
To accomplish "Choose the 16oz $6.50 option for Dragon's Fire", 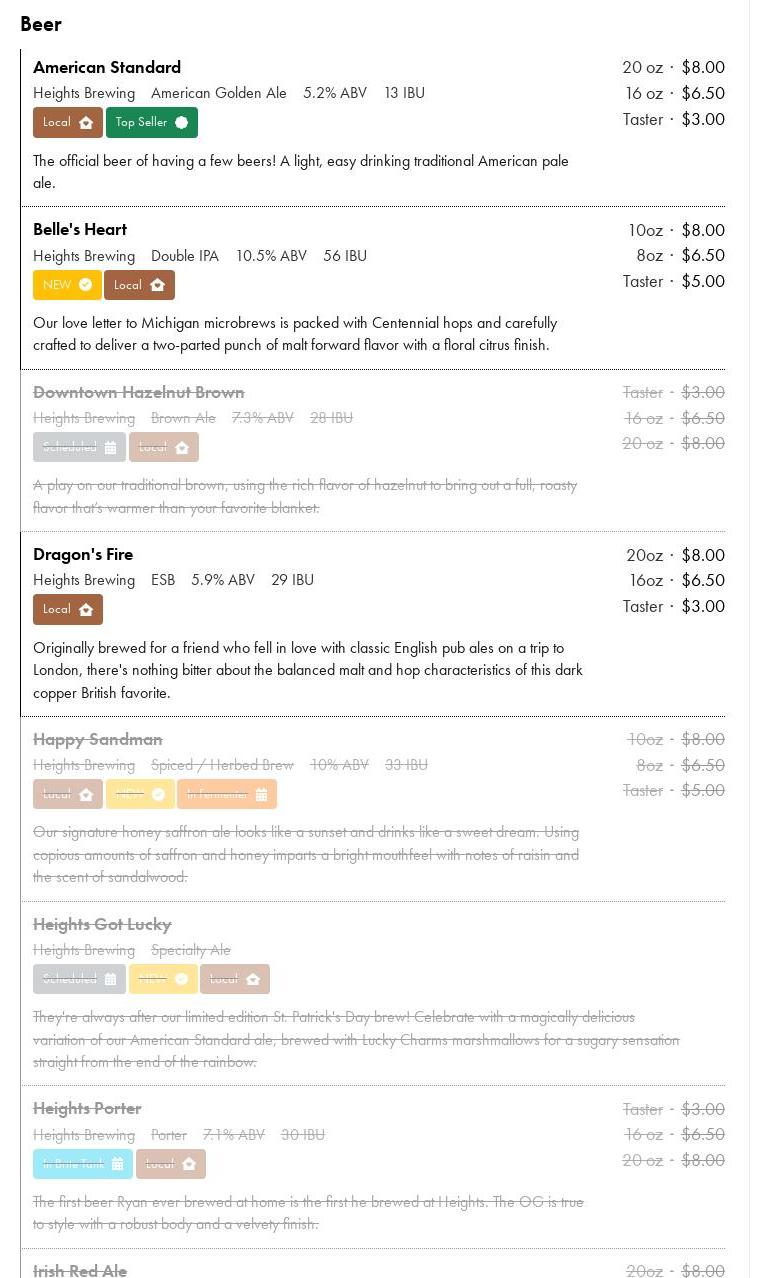I will click(x=675, y=580).
